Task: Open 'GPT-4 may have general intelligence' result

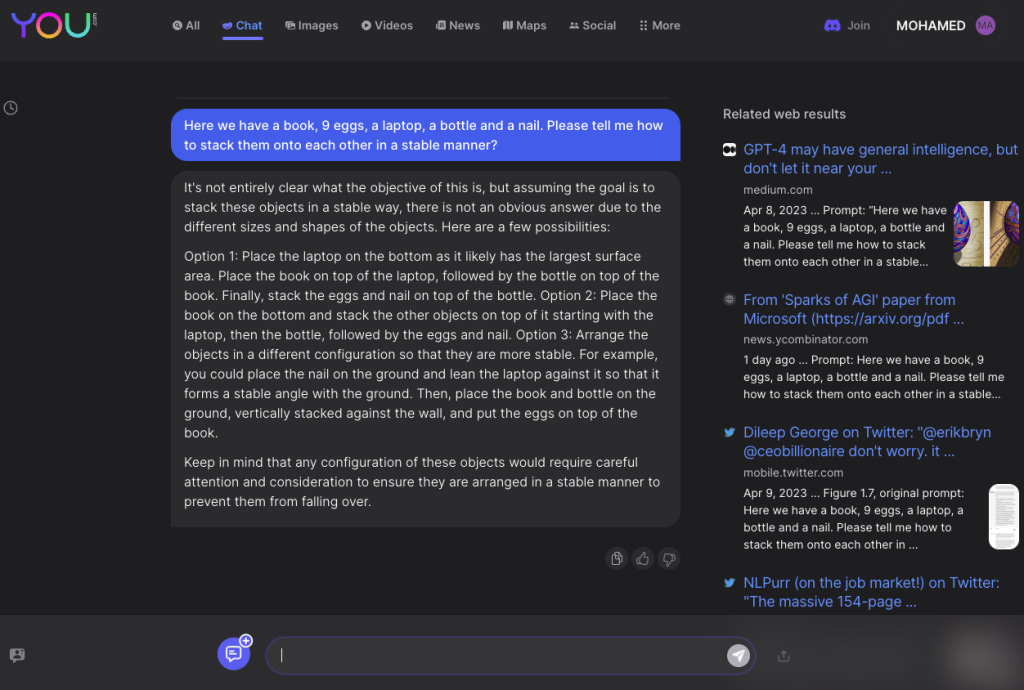Action: [880, 159]
